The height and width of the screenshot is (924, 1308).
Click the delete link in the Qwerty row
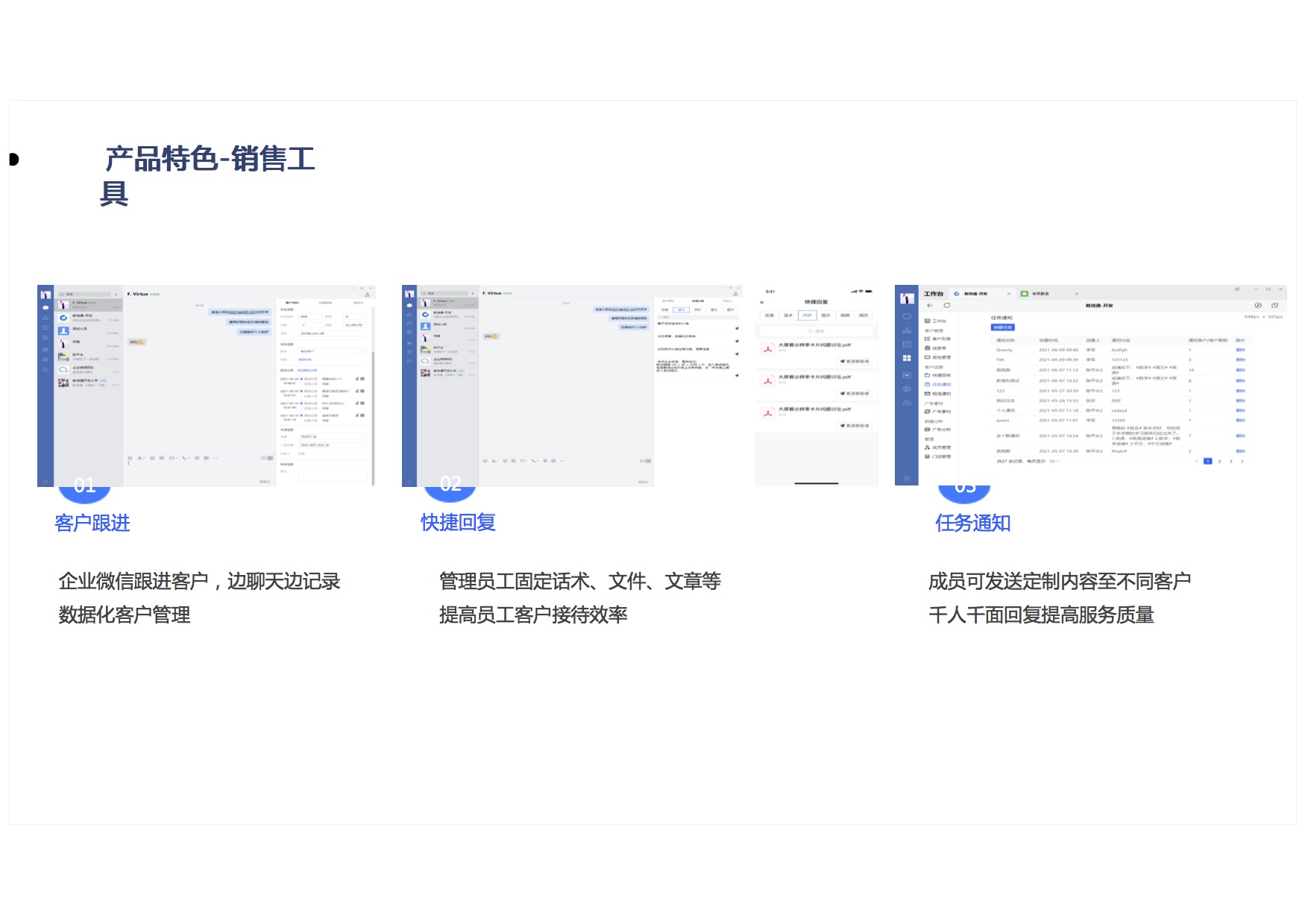[x=1240, y=350]
